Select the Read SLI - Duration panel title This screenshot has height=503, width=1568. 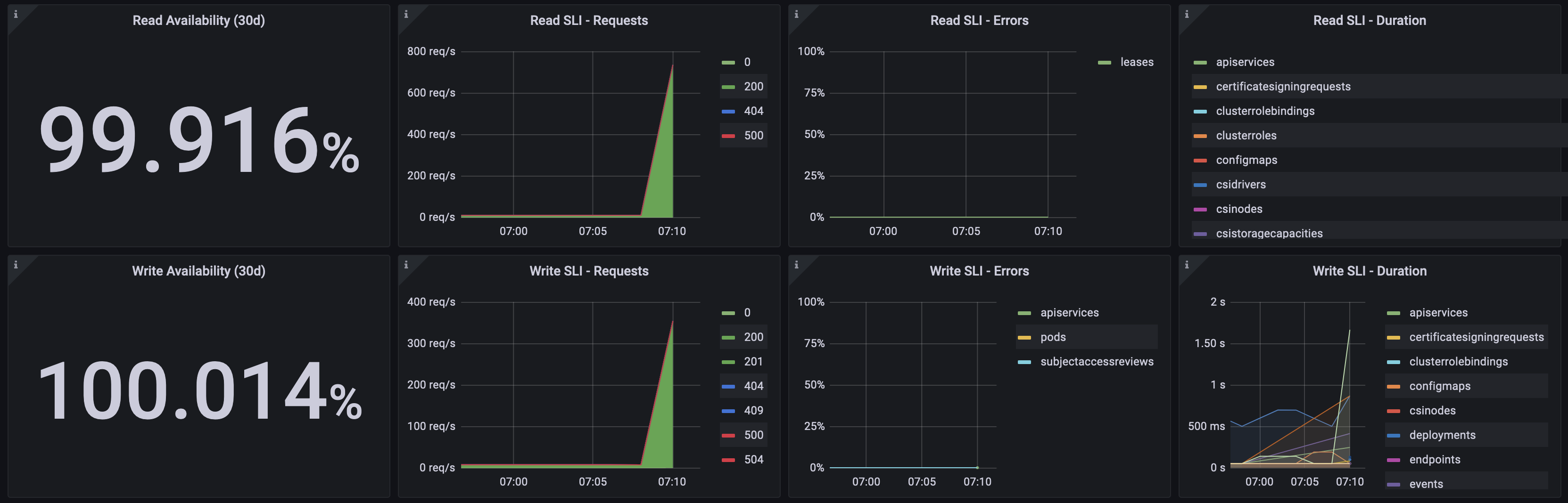coord(1370,20)
